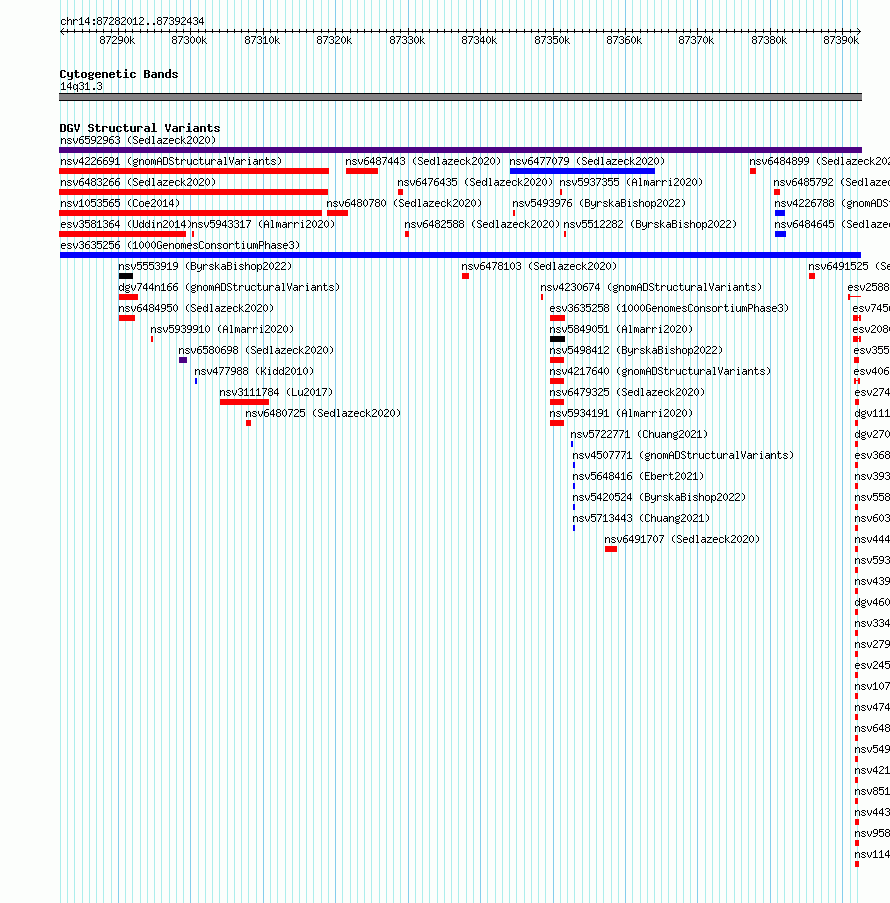Click the black bar under nsv5553919
Image resolution: width=890 pixels, height=903 pixels.
[x=126, y=276]
